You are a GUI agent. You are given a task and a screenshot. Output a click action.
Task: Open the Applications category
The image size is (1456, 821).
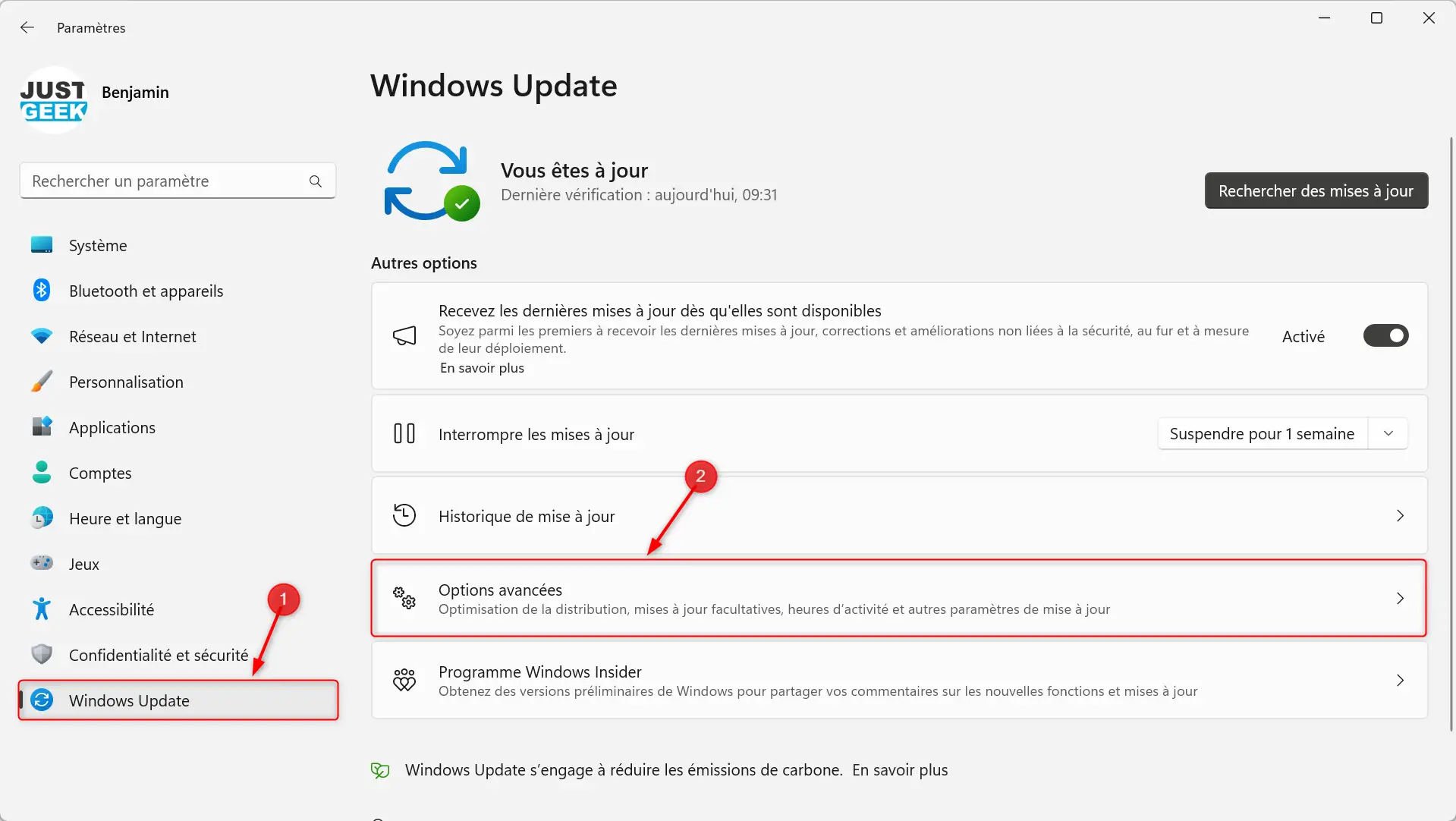[x=178, y=427]
